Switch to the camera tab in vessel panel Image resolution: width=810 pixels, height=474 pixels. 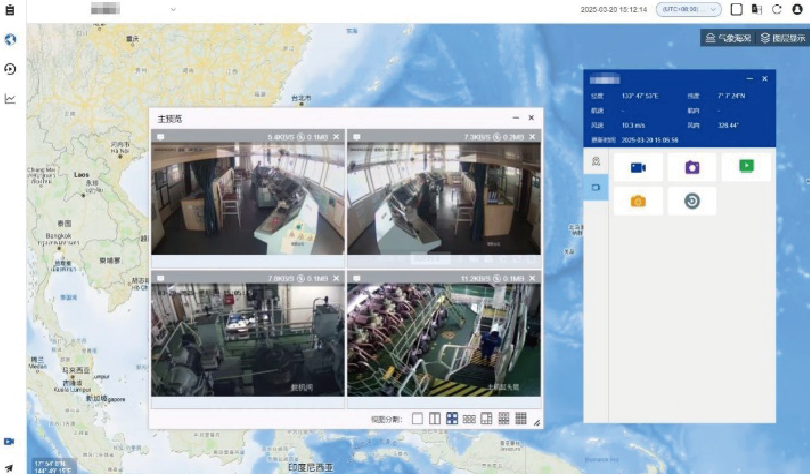pos(595,187)
